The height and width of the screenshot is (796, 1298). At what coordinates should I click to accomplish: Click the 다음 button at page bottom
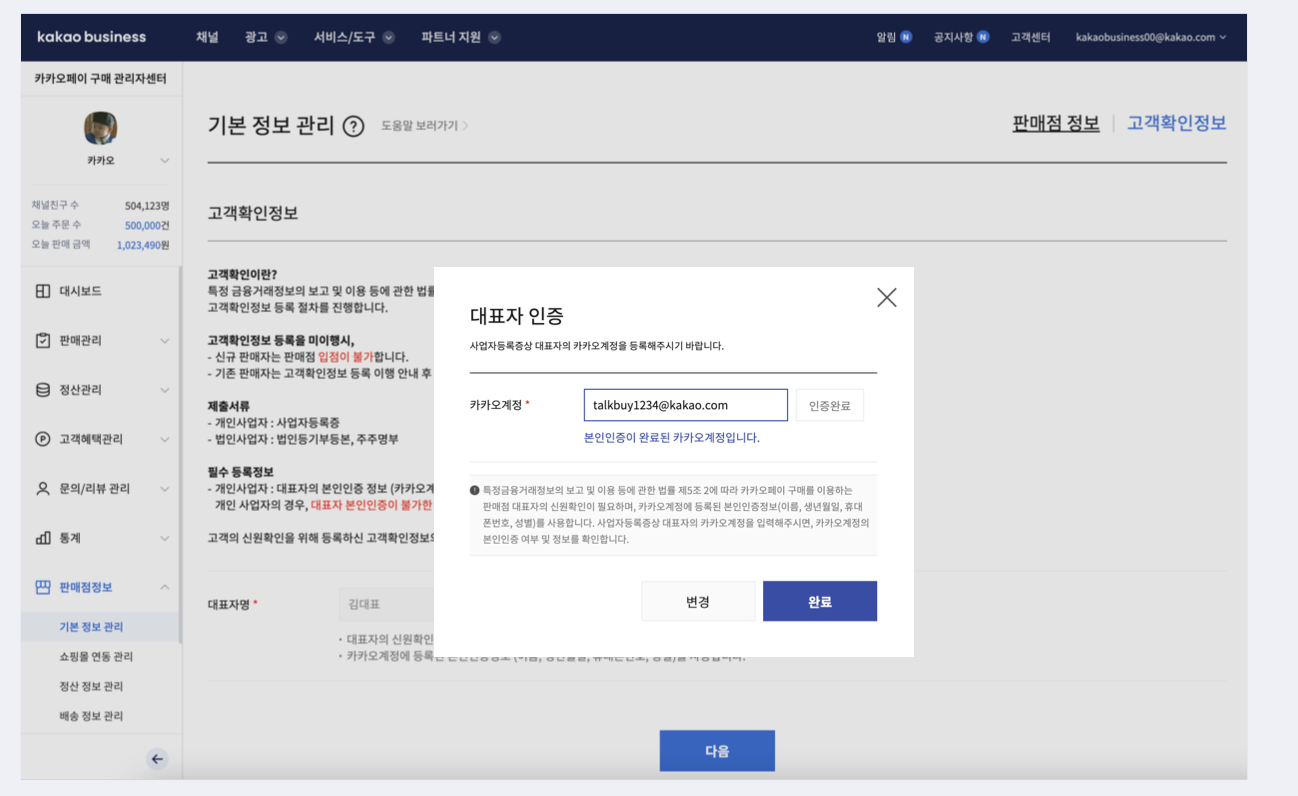(x=717, y=751)
